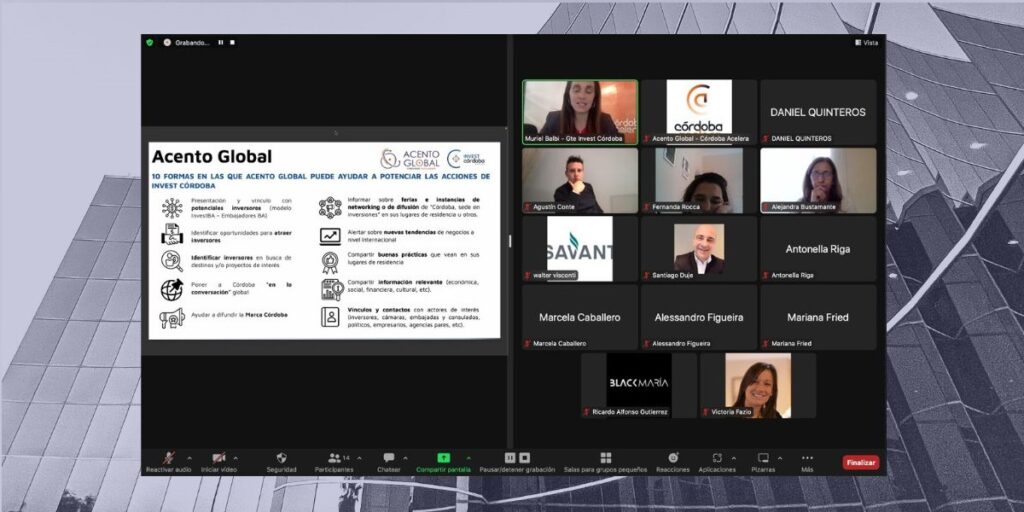Select Alessandro Figueira participant tile
This screenshot has height=512, width=1024.
pos(699,317)
